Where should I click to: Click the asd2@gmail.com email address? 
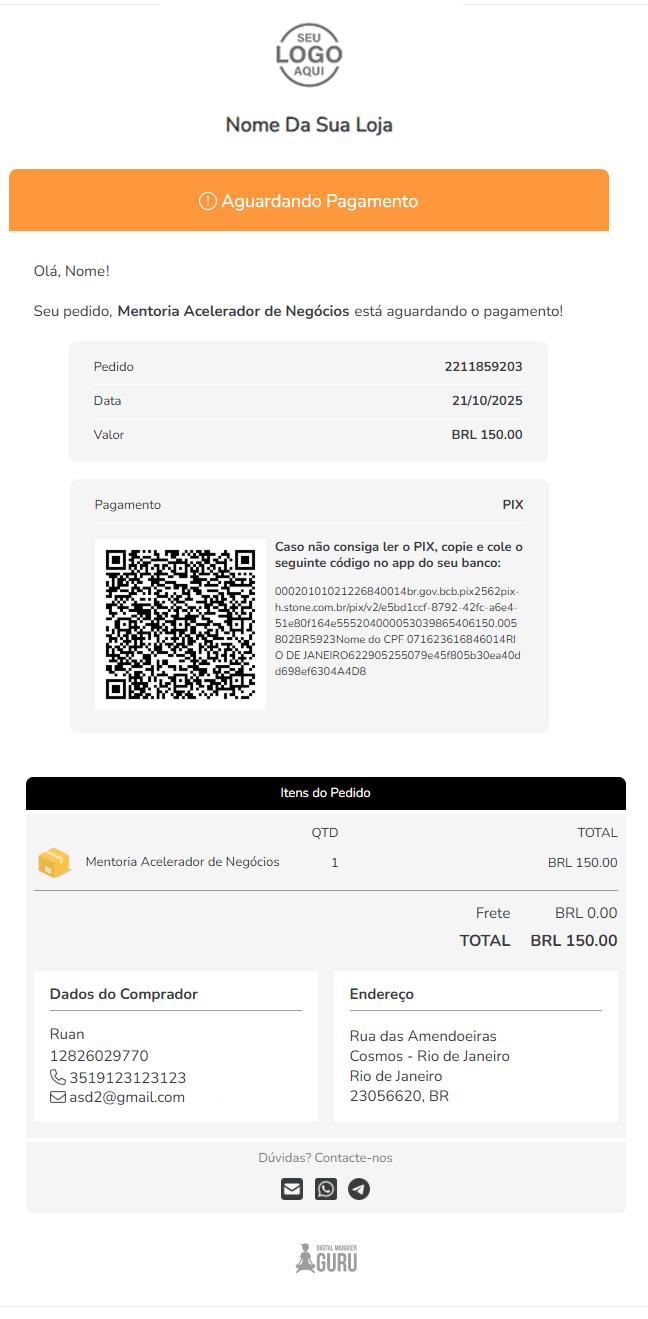pos(127,1097)
